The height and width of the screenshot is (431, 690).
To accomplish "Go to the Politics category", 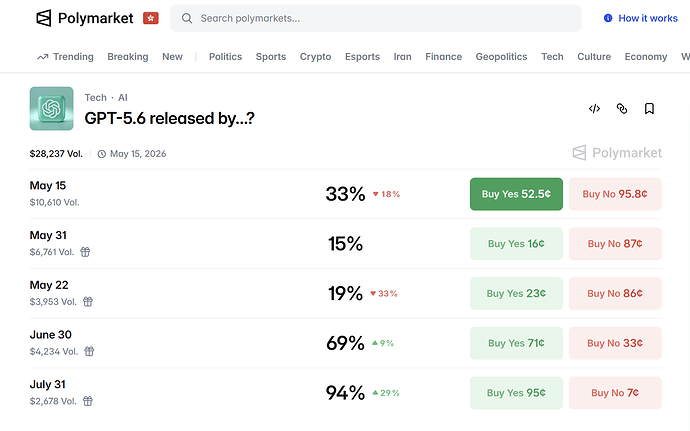I will click(225, 57).
